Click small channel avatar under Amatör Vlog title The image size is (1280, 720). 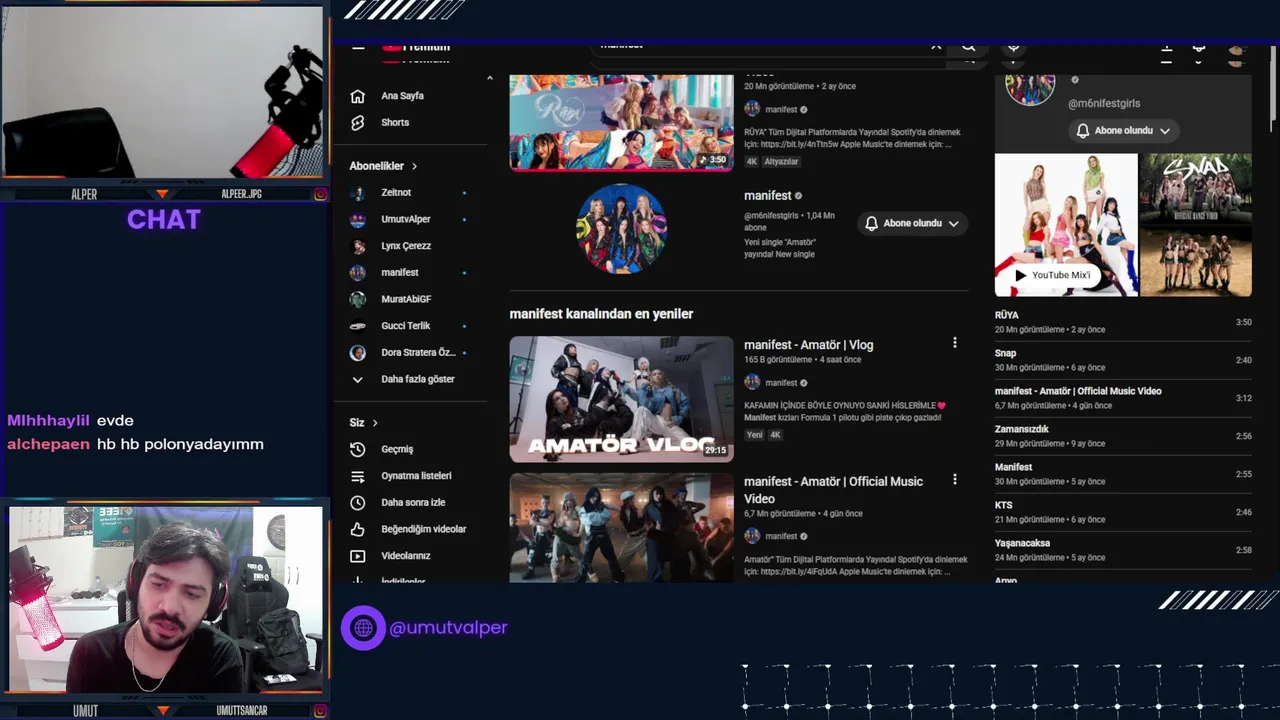point(752,382)
